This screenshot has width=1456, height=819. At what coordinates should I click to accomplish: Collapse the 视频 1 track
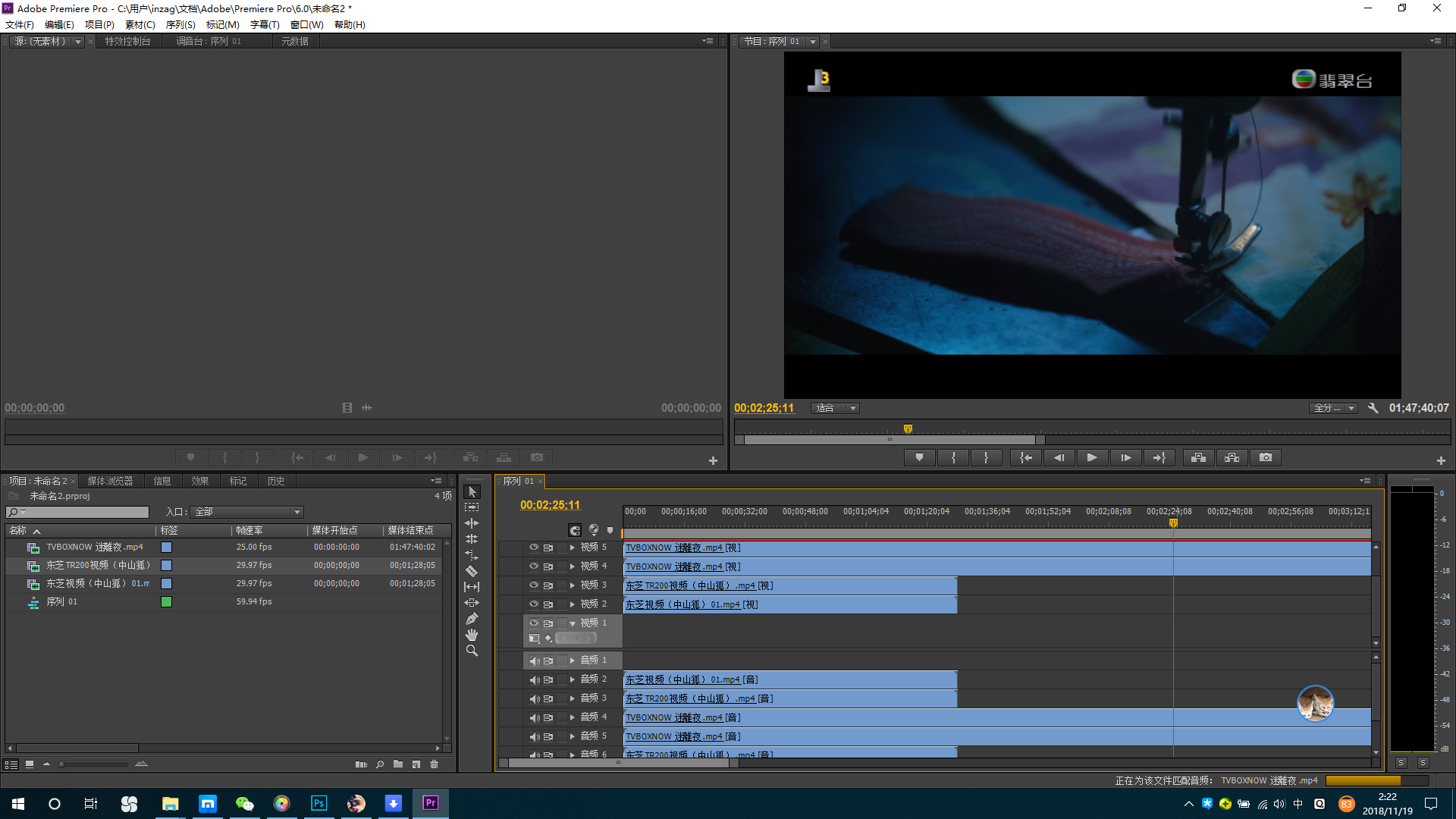[573, 623]
